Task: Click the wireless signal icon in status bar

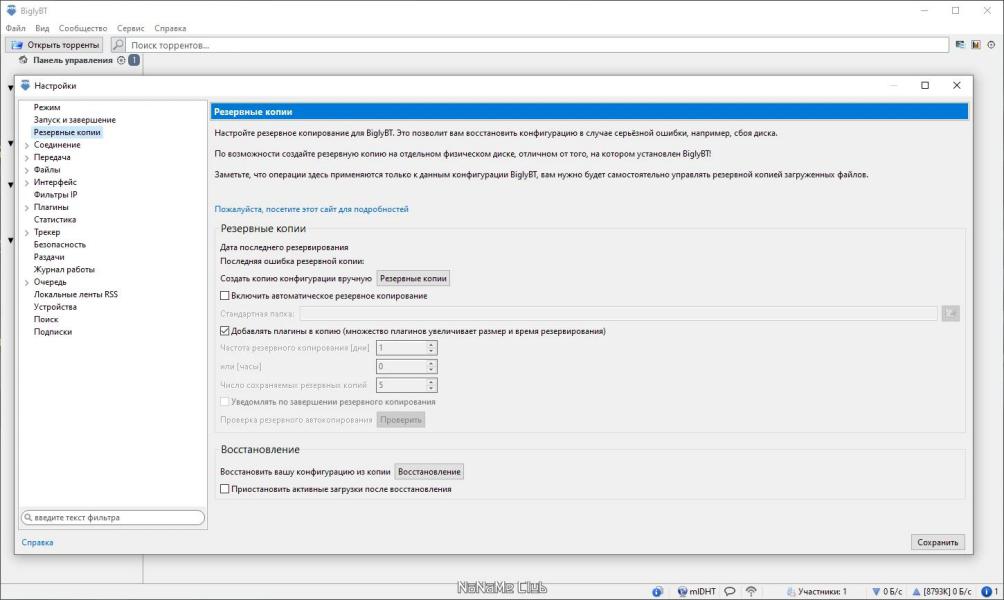Action: coord(751,592)
